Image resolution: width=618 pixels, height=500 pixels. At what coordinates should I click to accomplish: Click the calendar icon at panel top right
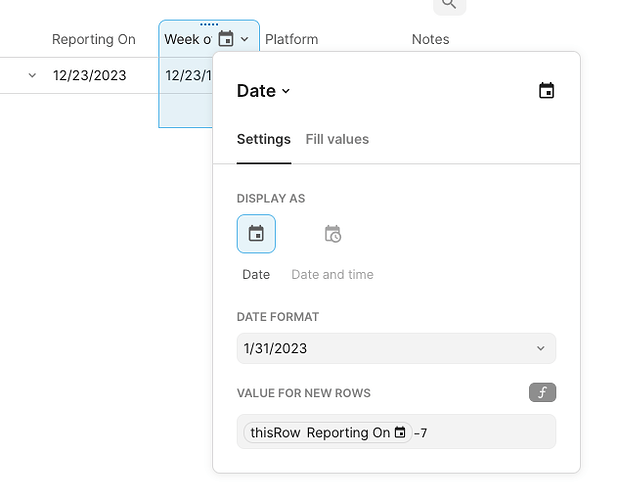(x=546, y=91)
